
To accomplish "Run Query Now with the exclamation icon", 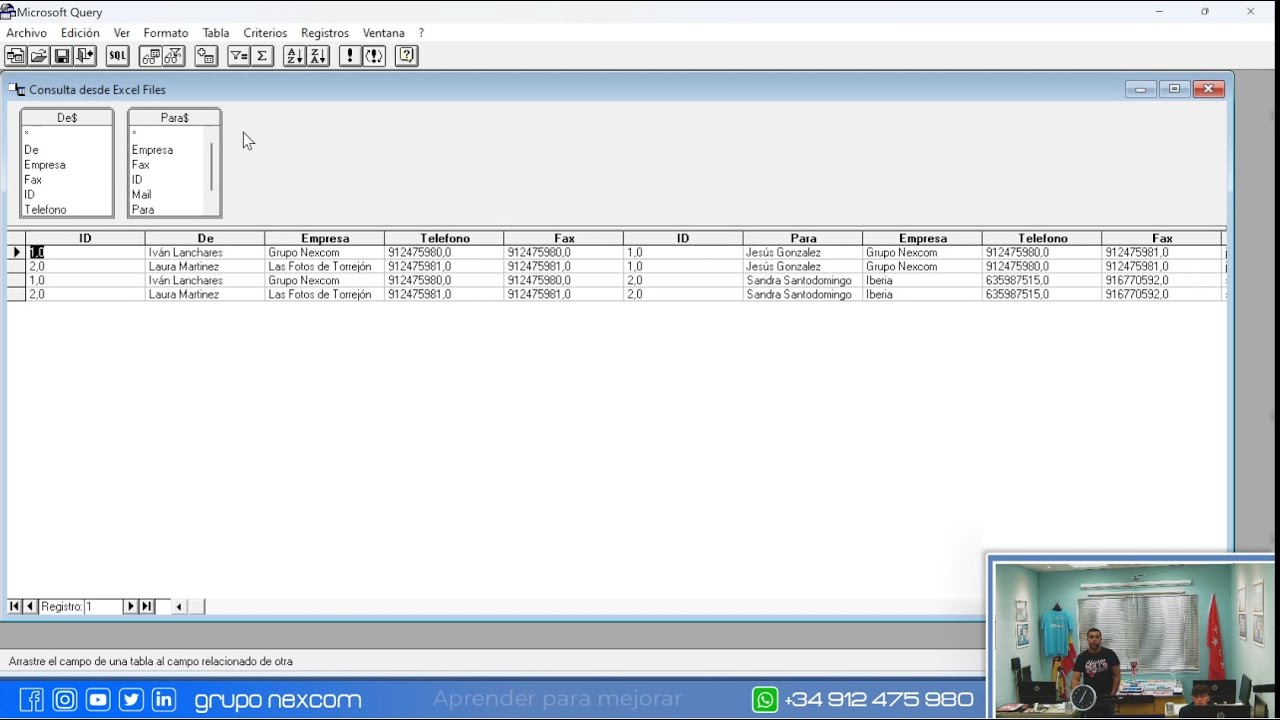I will (x=350, y=56).
